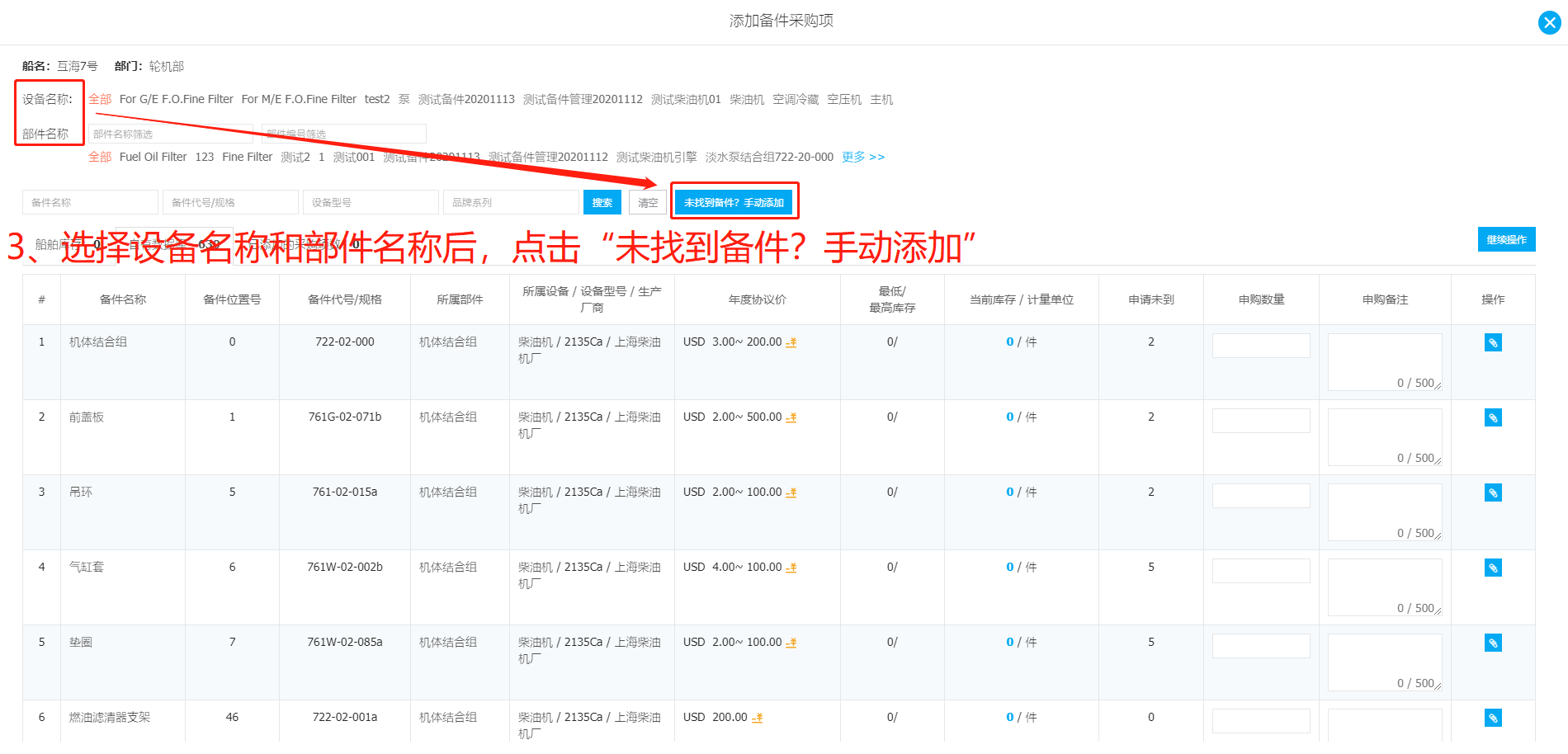Click the 搜索 button
The height and width of the screenshot is (754, 1568).
[x=602, y=202]
